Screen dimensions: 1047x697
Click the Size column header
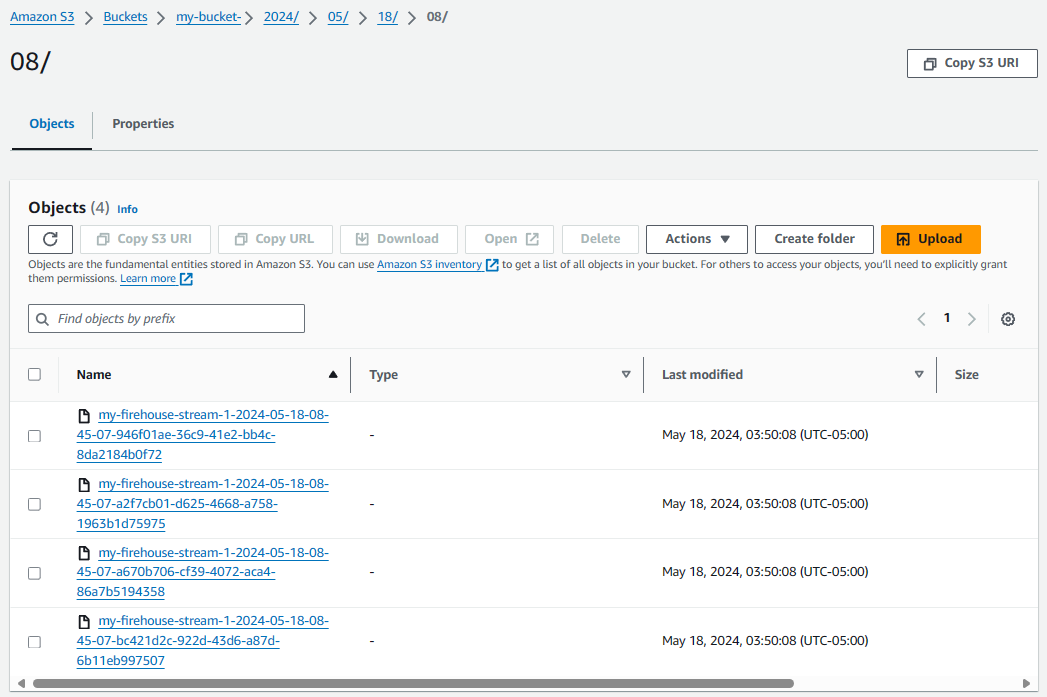(966, 375)
